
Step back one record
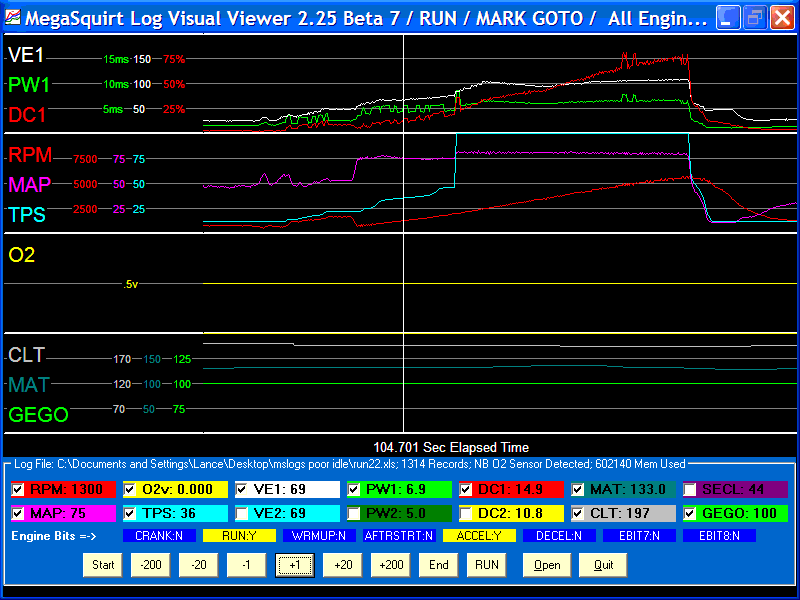(x=247, y=565)
